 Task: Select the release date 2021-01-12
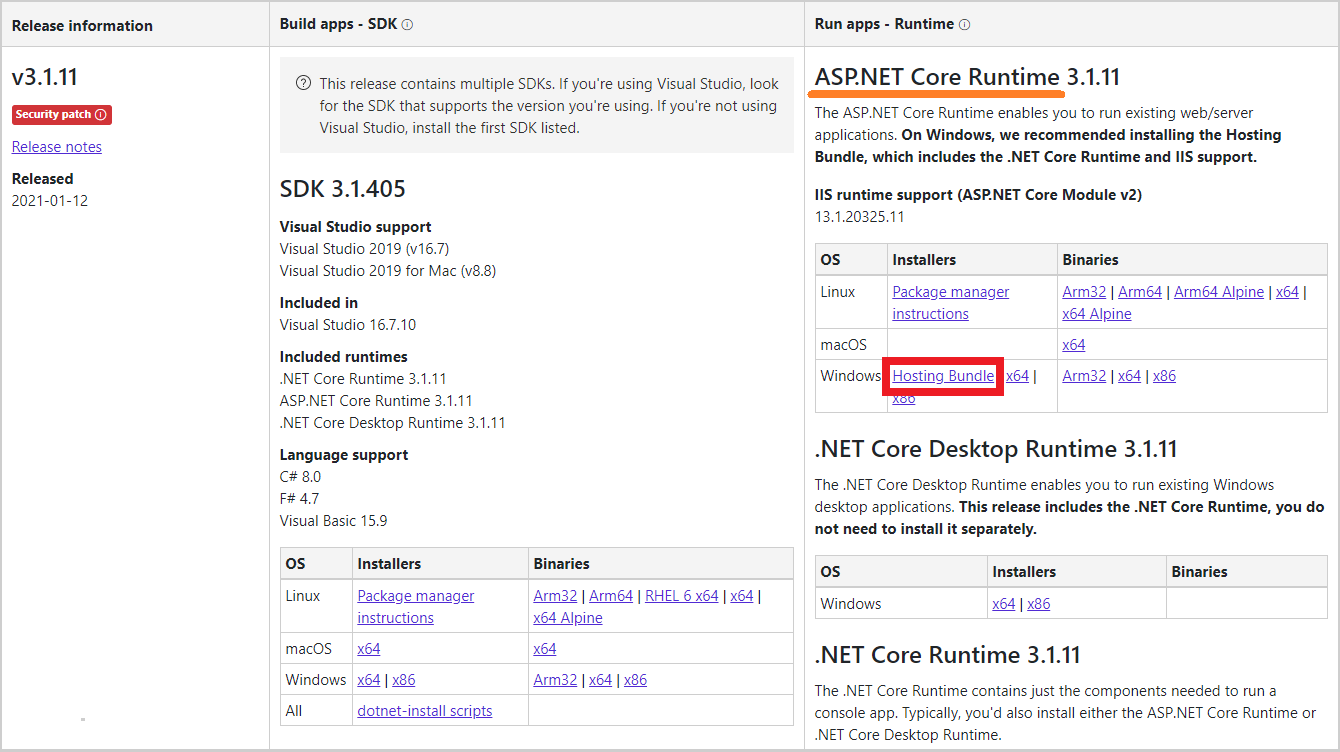coord(50,201)
